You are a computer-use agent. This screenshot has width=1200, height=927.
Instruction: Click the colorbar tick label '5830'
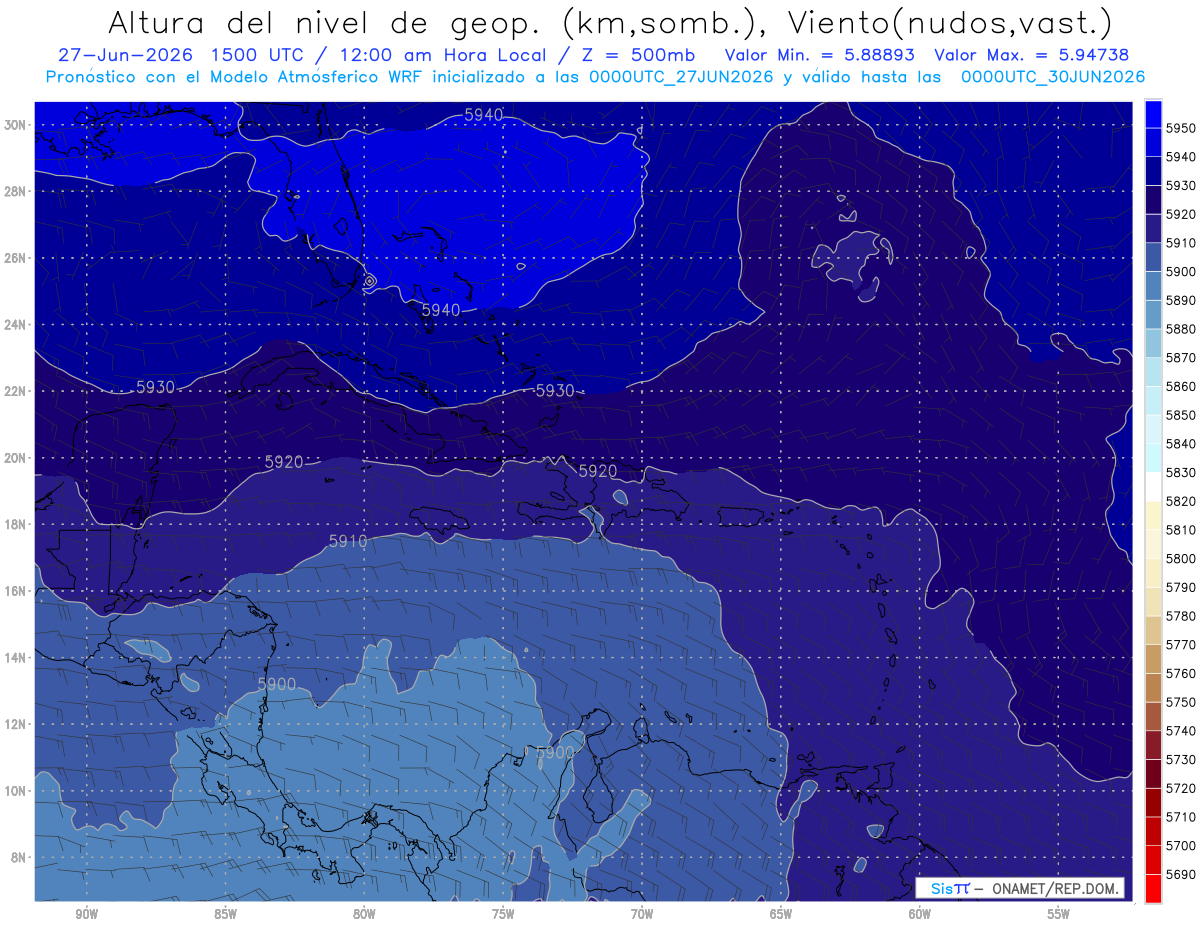click(x=1182, y=472)
